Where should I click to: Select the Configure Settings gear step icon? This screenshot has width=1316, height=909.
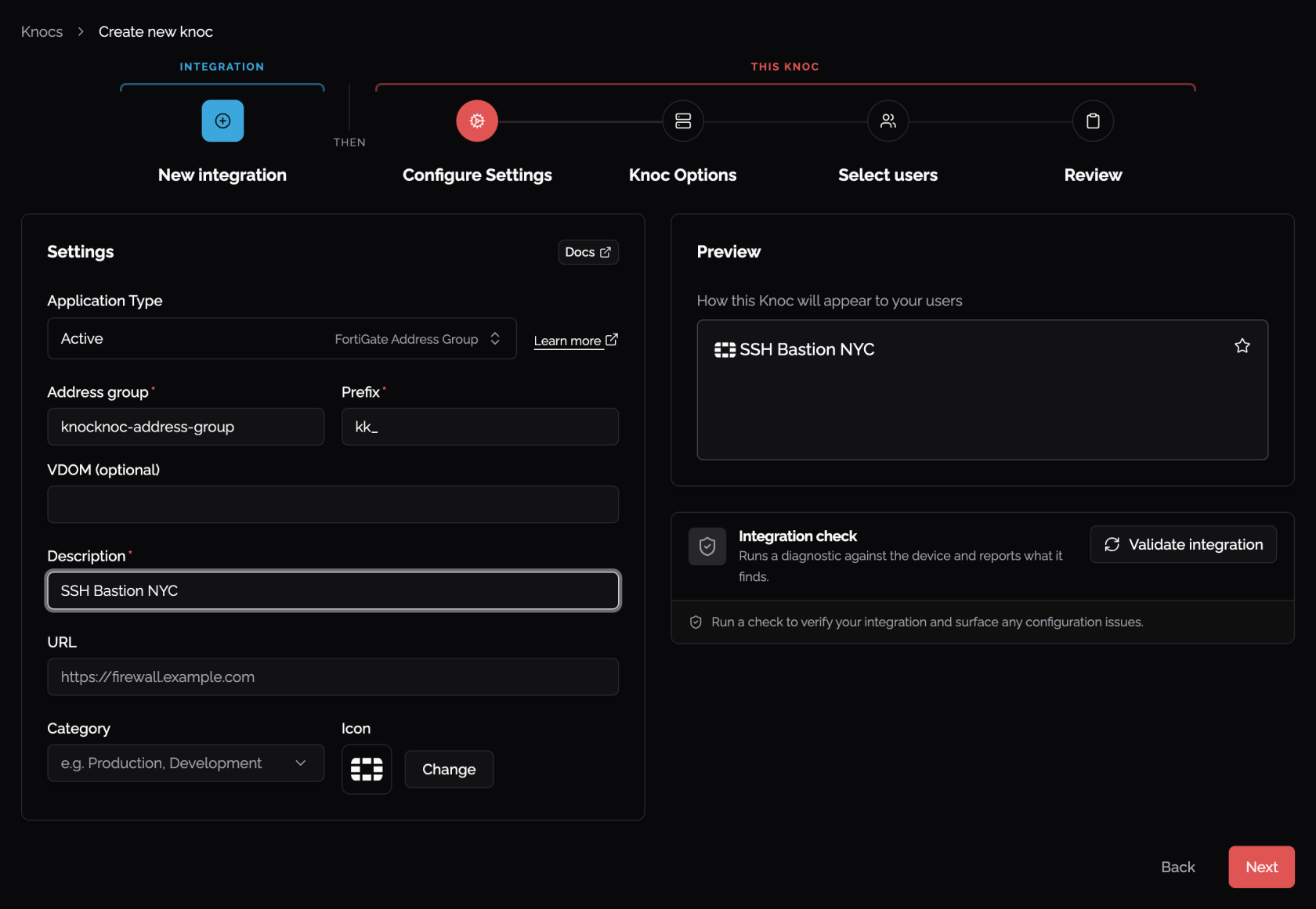(x=477, y=121)
